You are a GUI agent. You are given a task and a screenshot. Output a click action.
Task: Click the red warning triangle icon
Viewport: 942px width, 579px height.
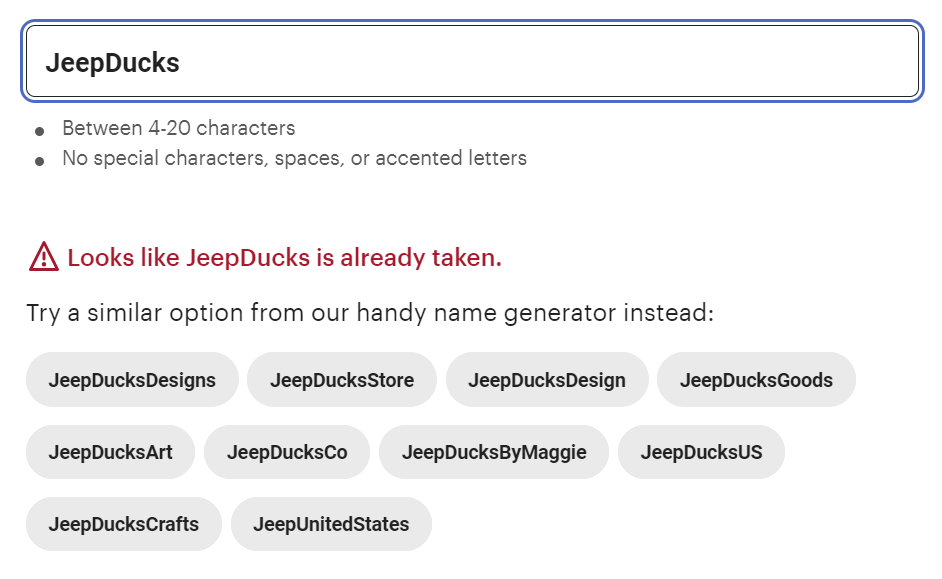pos(44,257)
